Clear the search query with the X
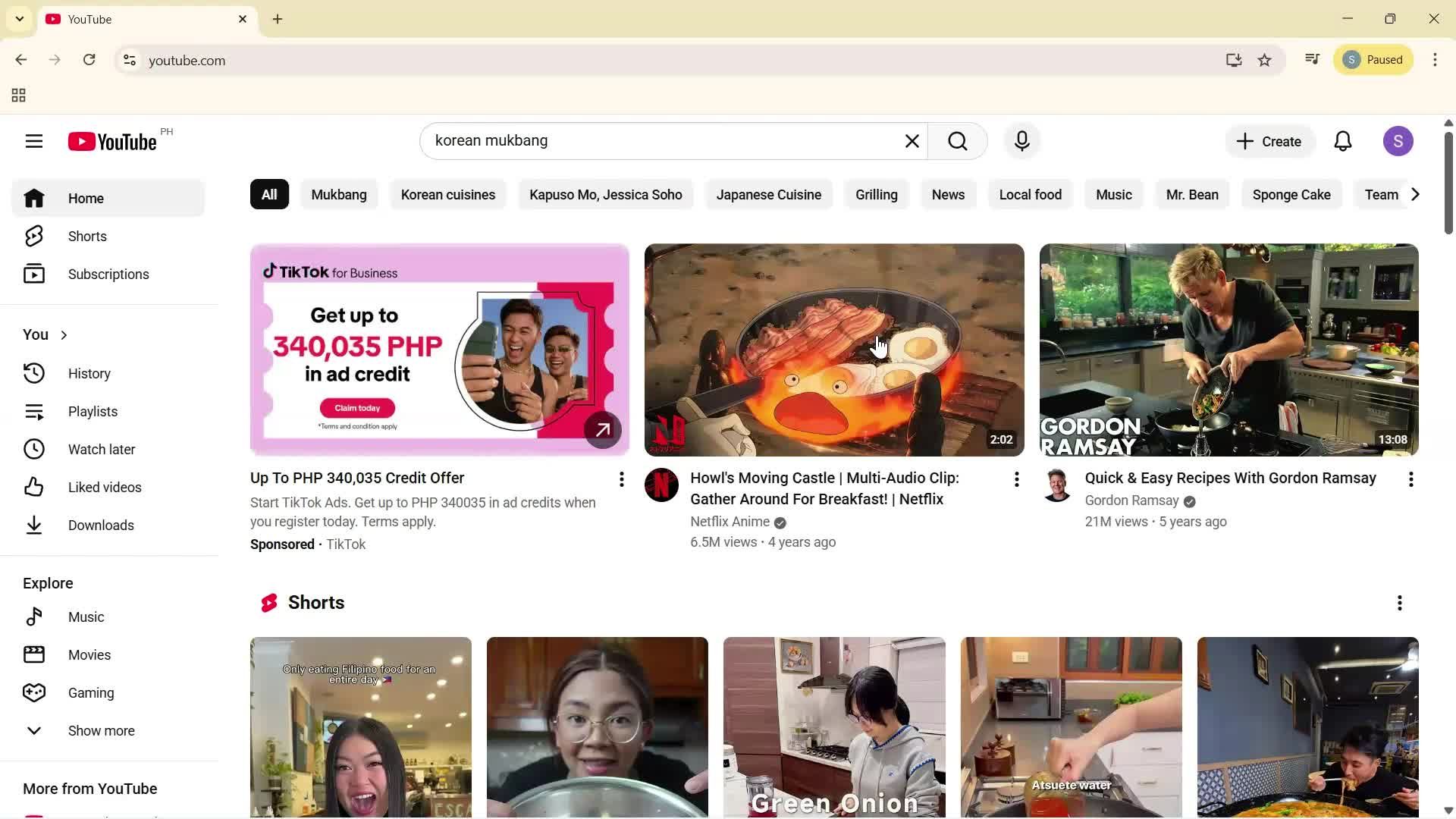The image size is (1456, 819). (x=912, y=141)
